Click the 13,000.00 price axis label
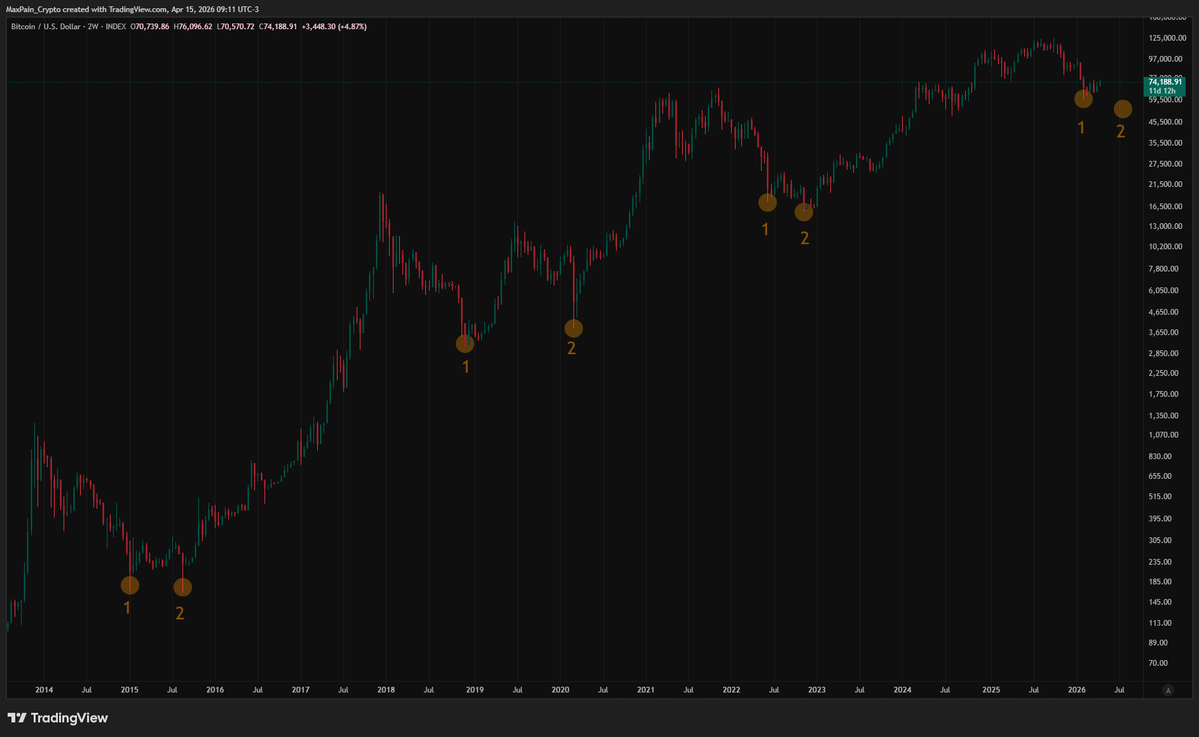This screenshot has height=737, width=1199. [1166, 226]
